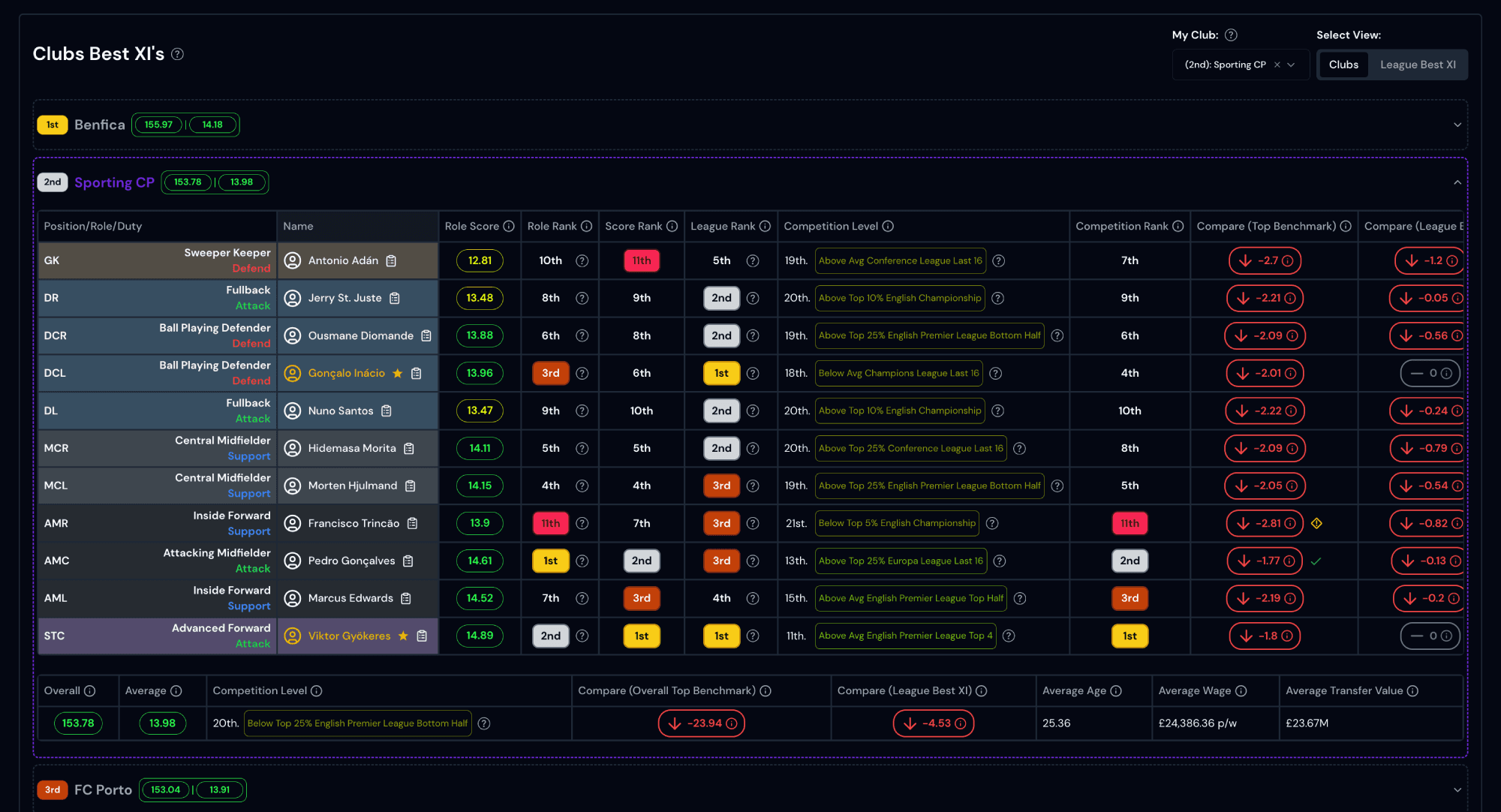The height and width of the screenshot is (812, 1501).
Task: Click league rank help icon in Viktor Gyökeres row
Action: coord(753,636)
